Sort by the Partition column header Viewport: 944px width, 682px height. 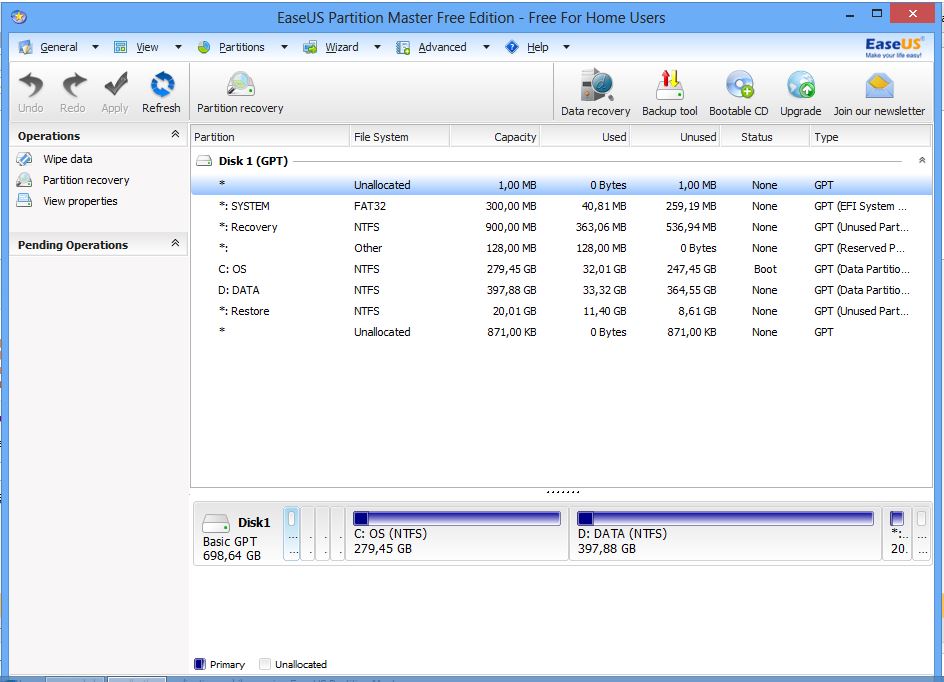[x=270, y=137]
